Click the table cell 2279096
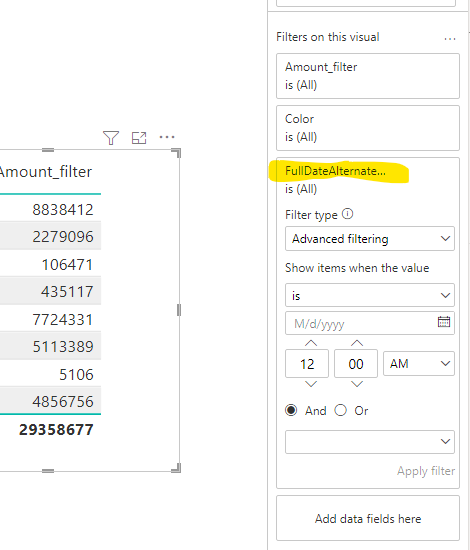The image size is (470, 550). coord(63,237)
